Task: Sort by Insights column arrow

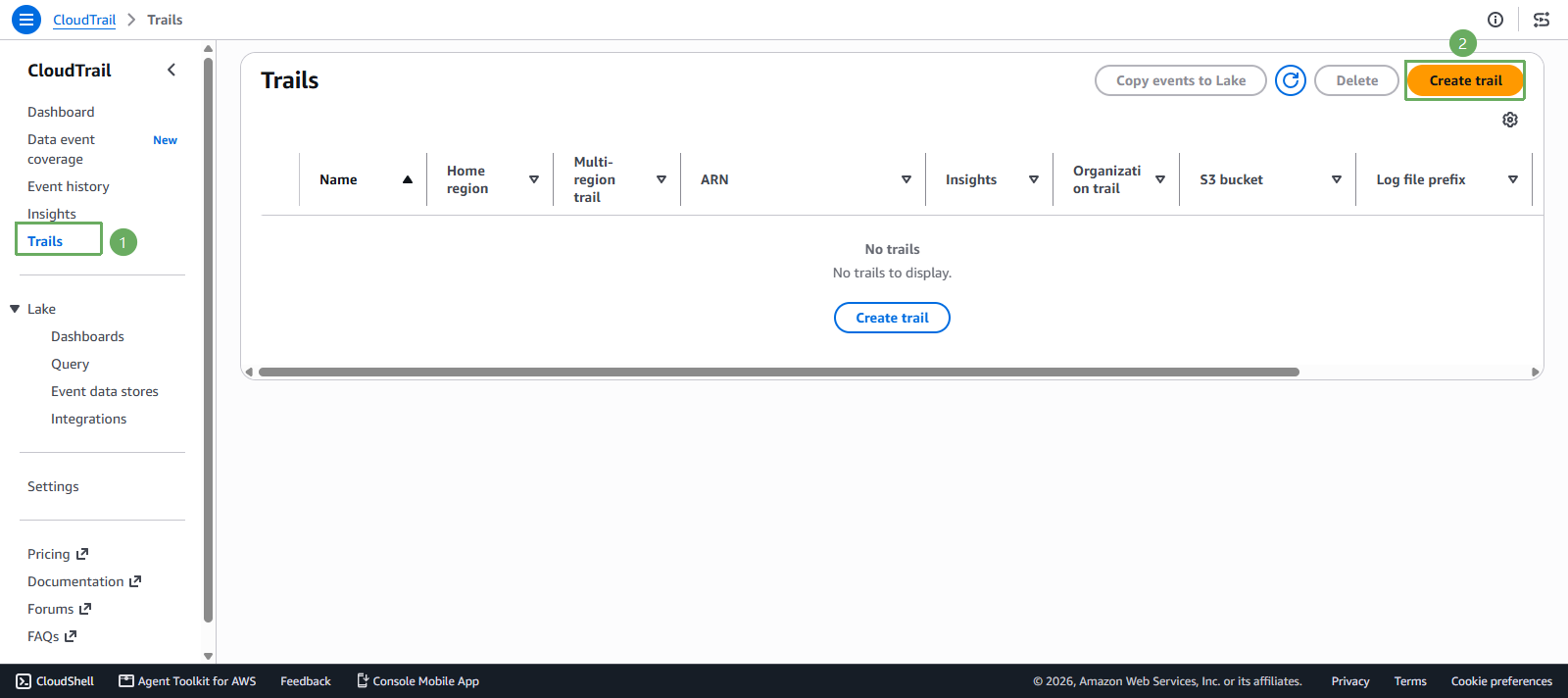Action: coord(1034,179)
